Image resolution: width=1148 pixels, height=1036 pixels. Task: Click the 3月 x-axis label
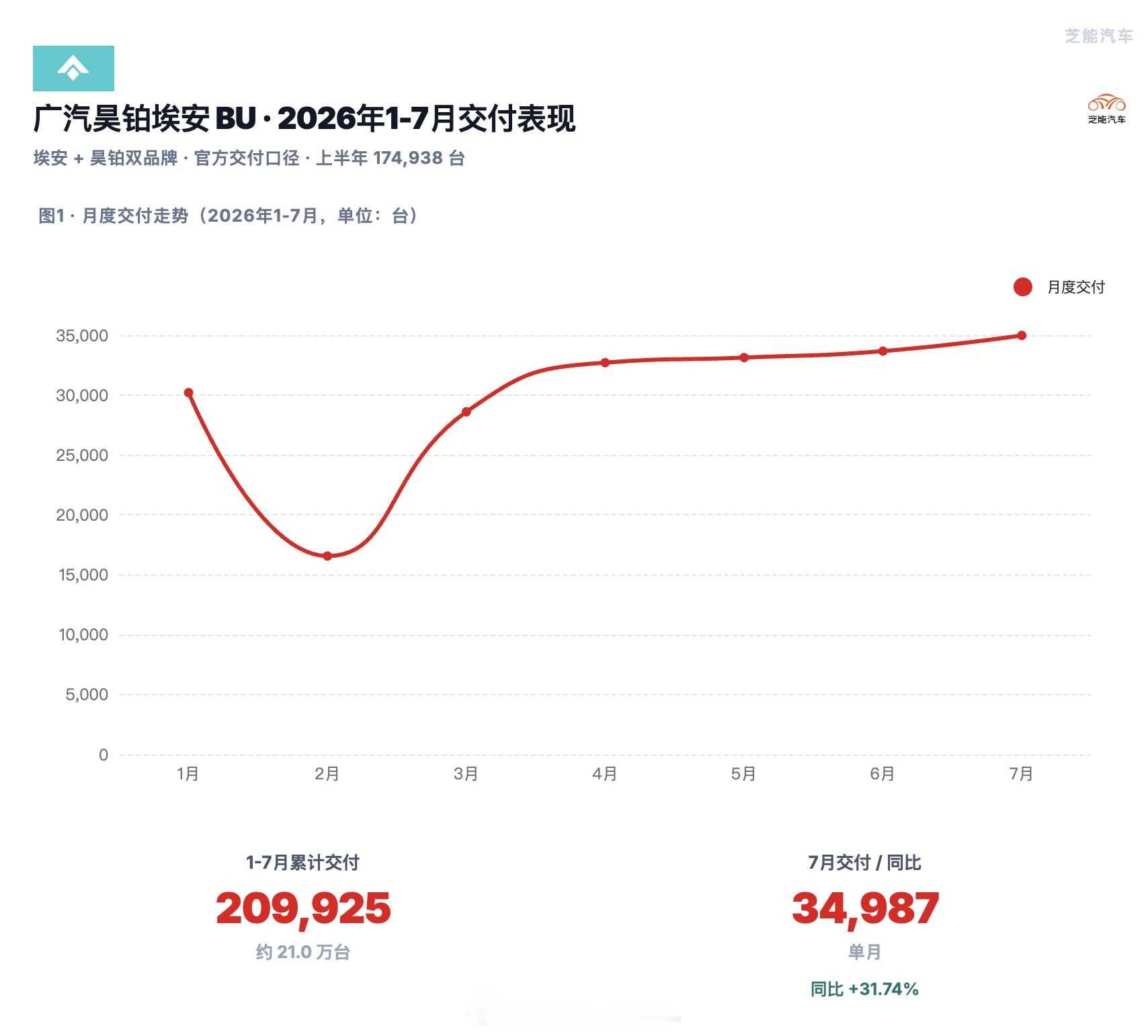[466, 774]
